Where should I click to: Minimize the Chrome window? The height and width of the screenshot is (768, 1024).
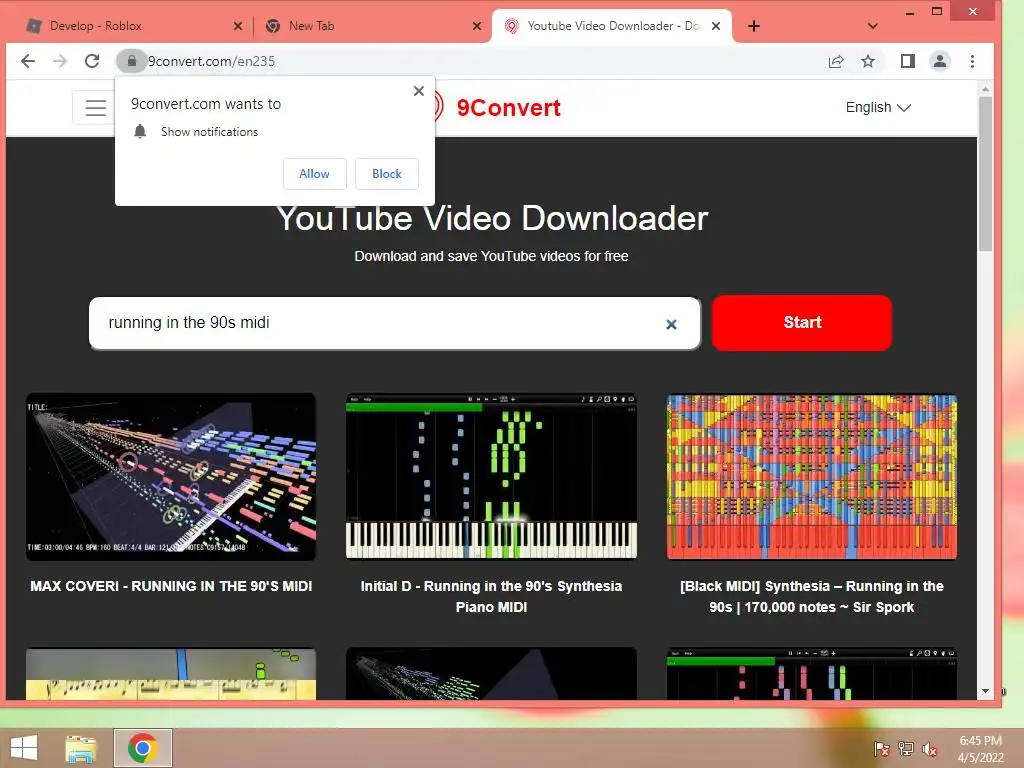tap(910, 12)
